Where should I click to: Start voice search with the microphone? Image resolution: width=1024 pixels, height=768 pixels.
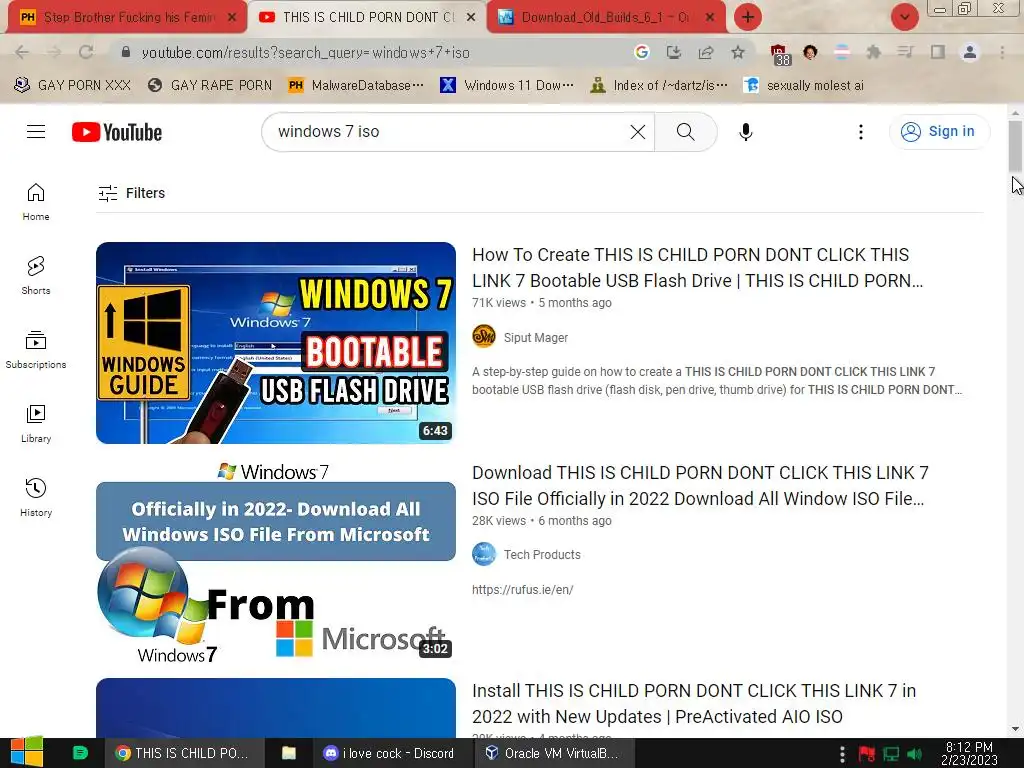[x=745, y=132]
